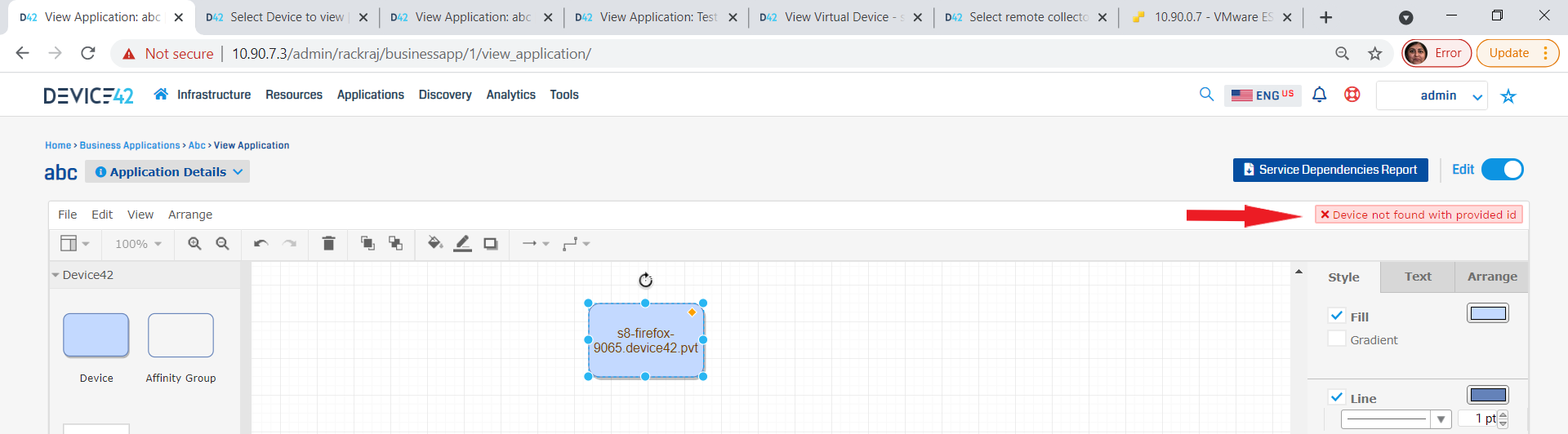Image resolution: width=1568 pixels, height=434 pixels.
Task: Open the Arrange menu
Action: coord(189,215)
